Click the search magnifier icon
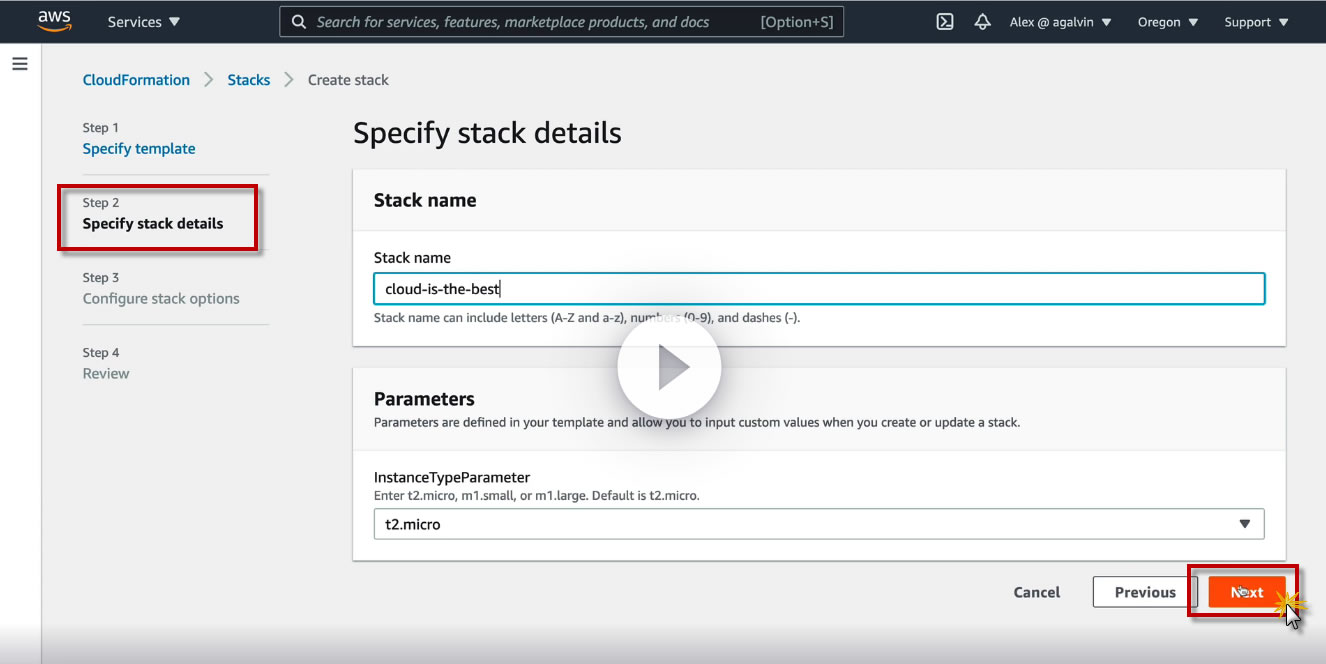The height and width of the screenshot is (664, 1326). point(298,22)
